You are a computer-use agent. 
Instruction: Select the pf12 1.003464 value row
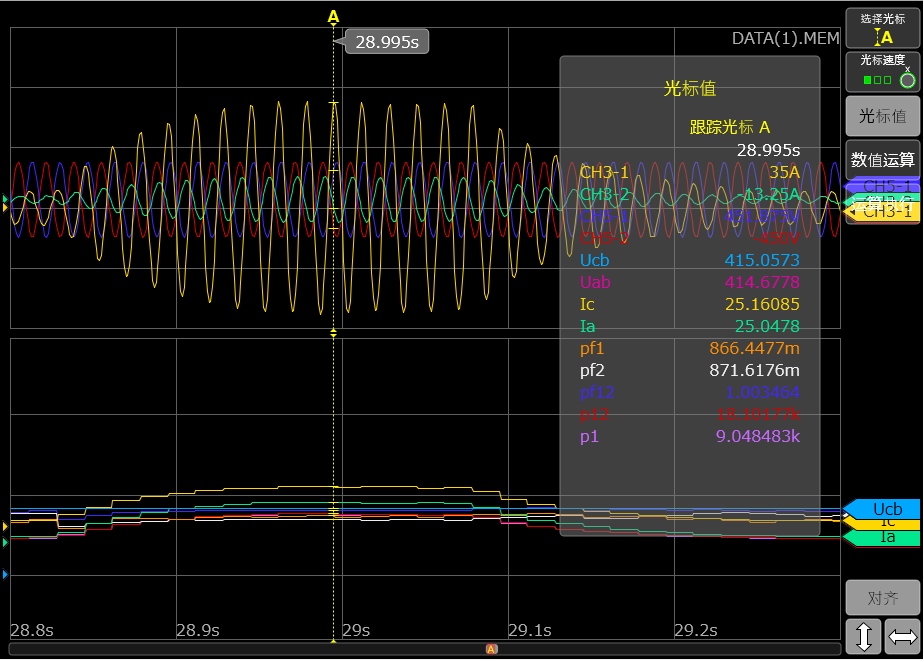(689, 392)
